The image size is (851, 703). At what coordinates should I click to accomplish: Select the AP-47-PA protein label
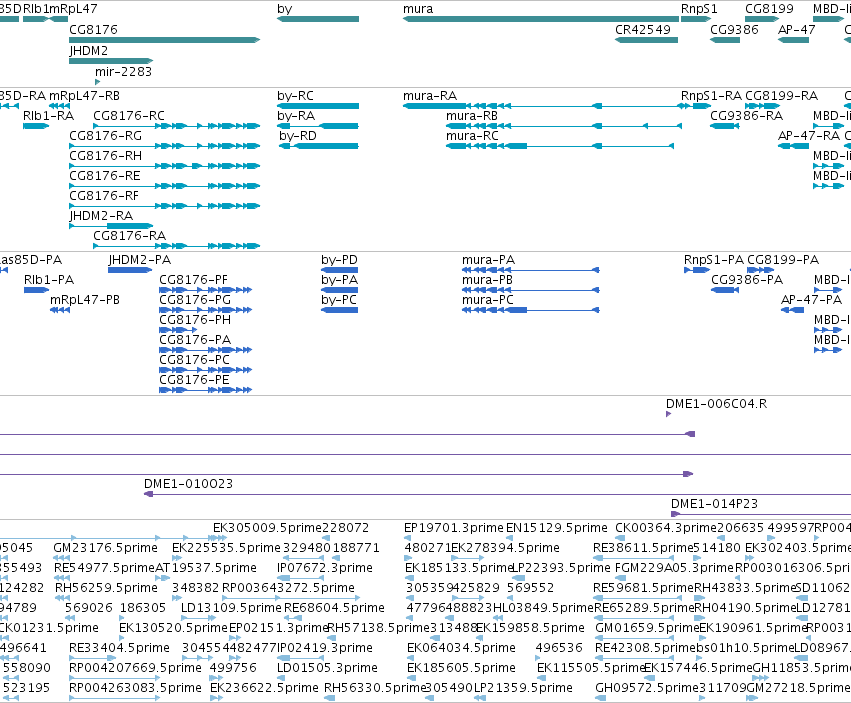[811, 300]
